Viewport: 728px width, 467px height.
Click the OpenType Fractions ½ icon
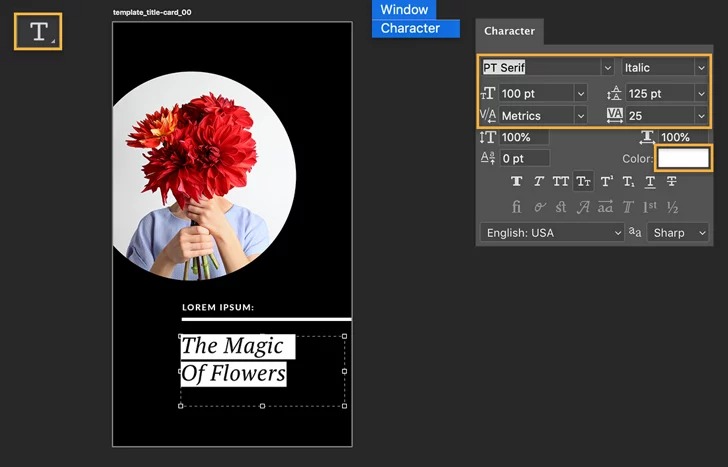pyautogui.click(x=672, y=207)
